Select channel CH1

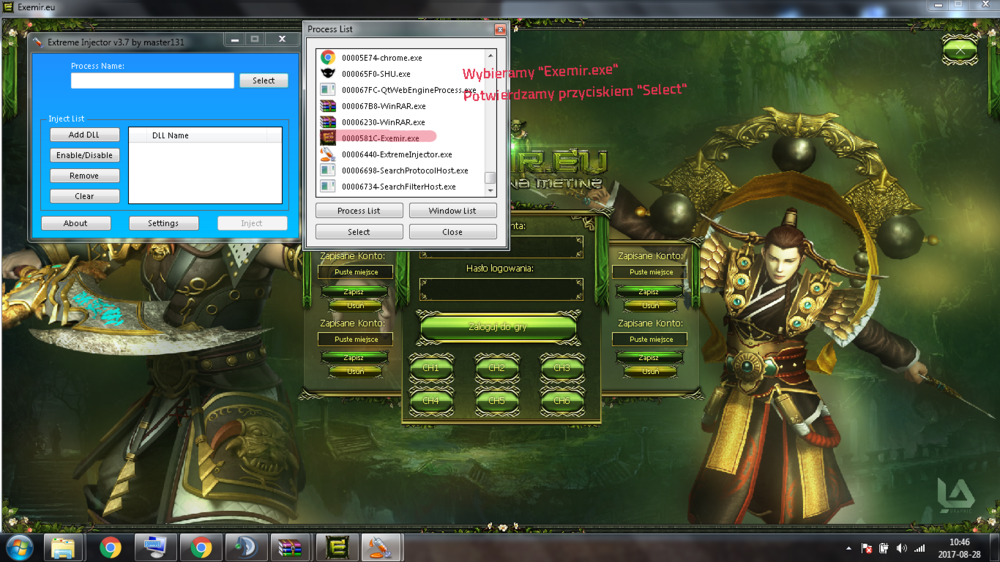[x=430, y=368]
